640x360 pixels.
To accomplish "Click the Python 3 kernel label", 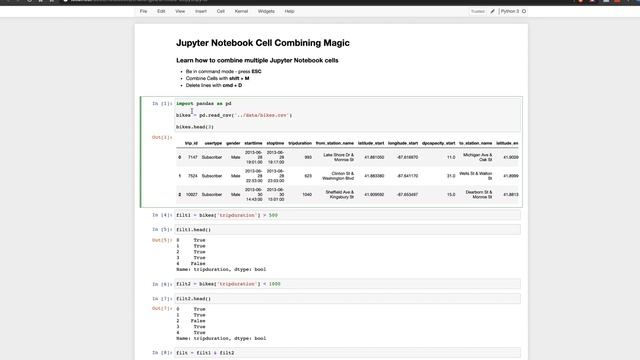I will [510, 11].
